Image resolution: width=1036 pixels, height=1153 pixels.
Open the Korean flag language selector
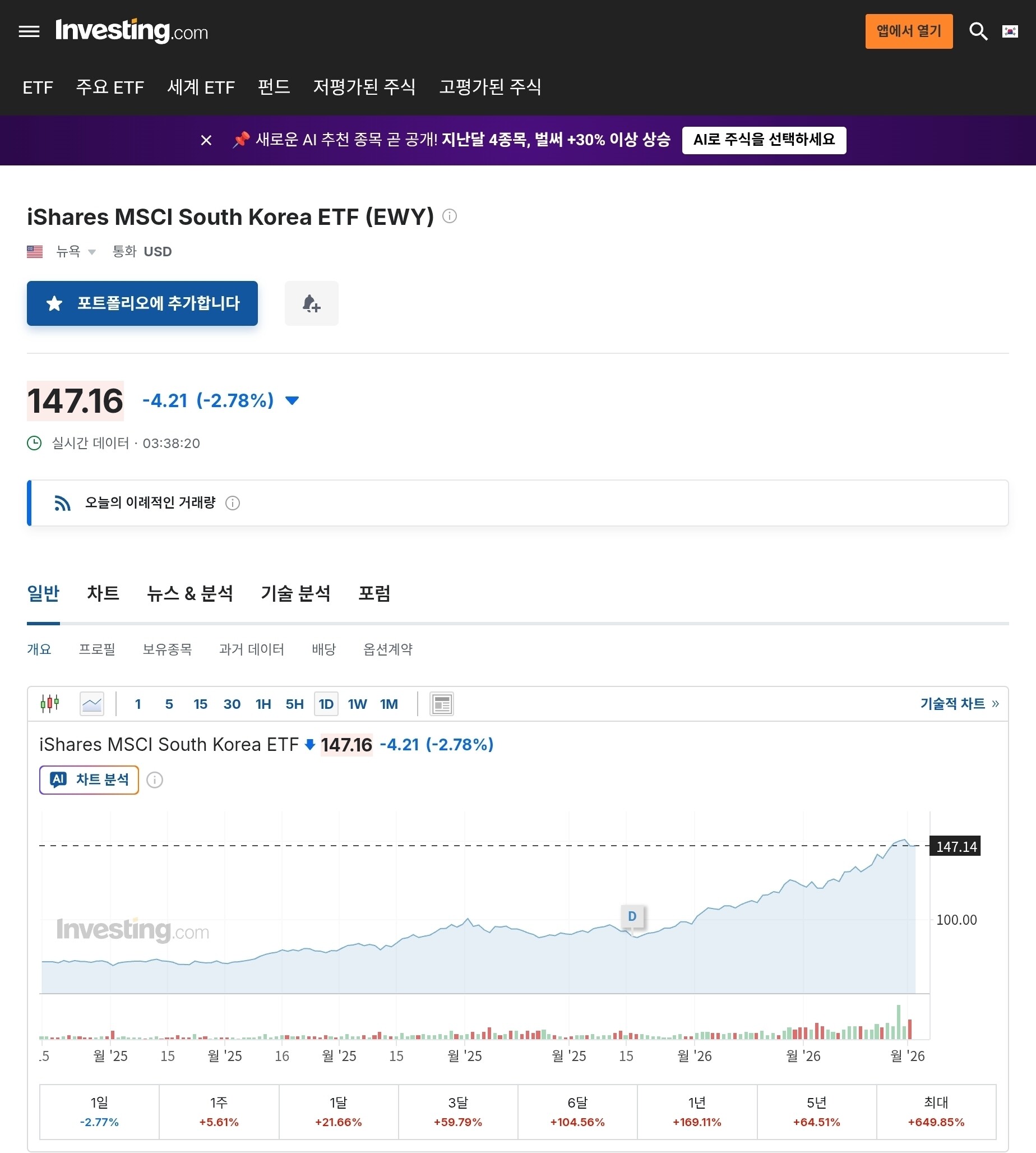click(1010, 31)
